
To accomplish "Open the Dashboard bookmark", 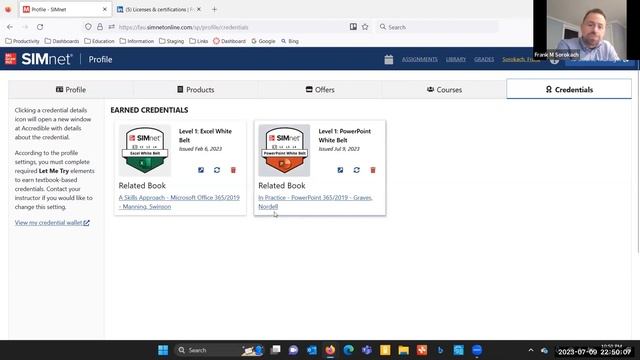I will point(229,41).
